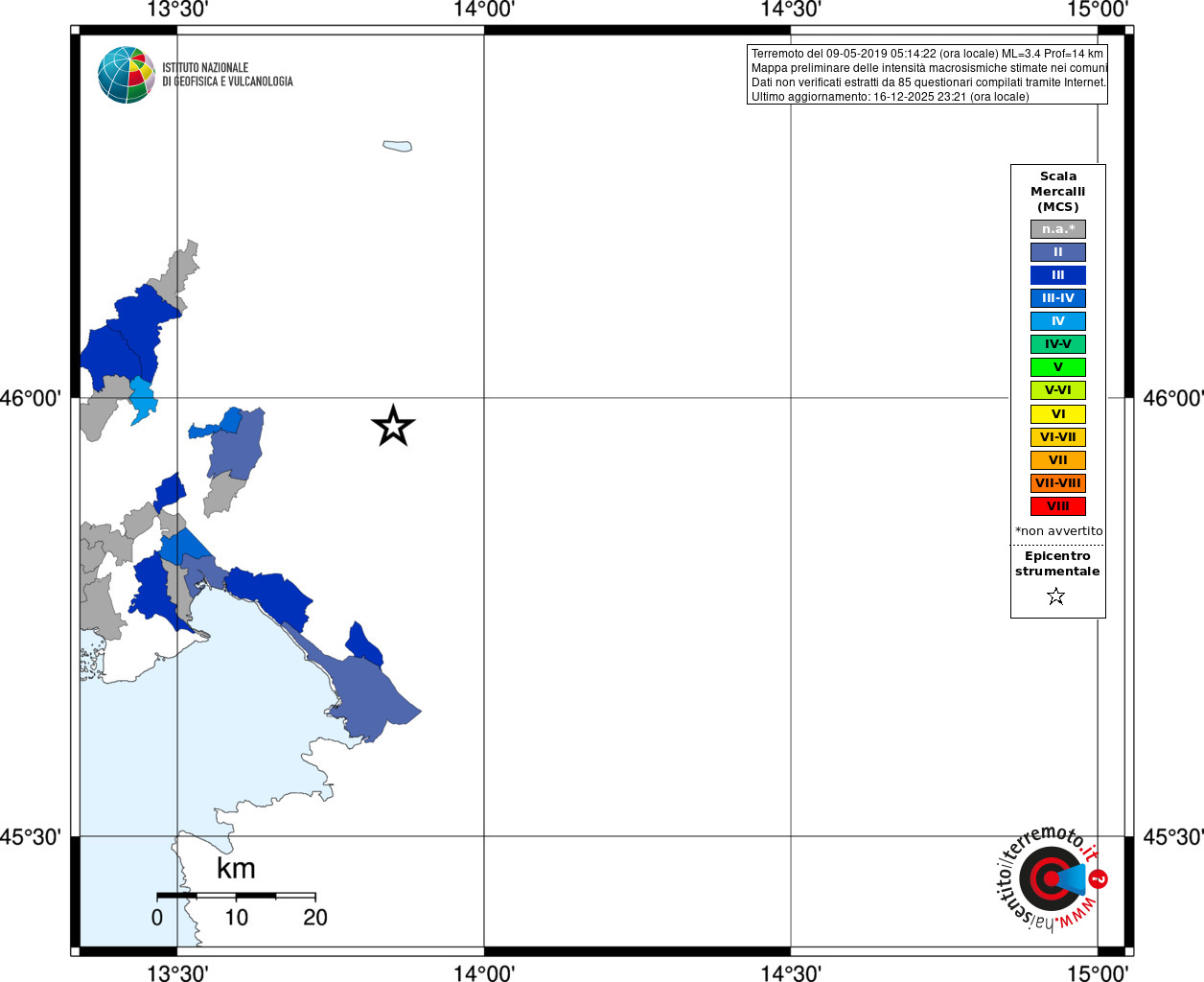Select the II intensity legend swatch
Image resolution: width=1204 pixels, height=982 pixels.
(1058, 252)
